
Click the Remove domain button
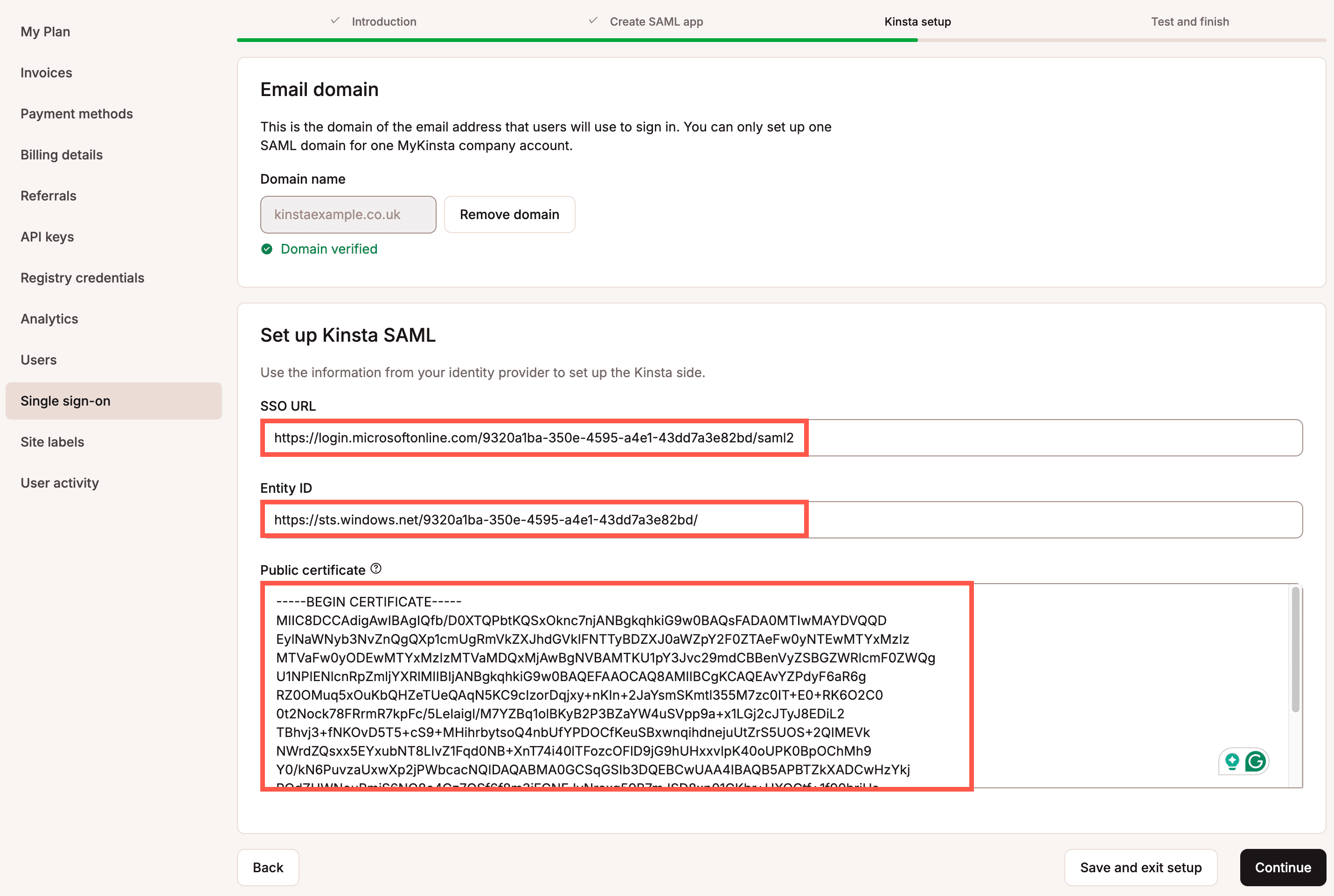tap(509, 214)
